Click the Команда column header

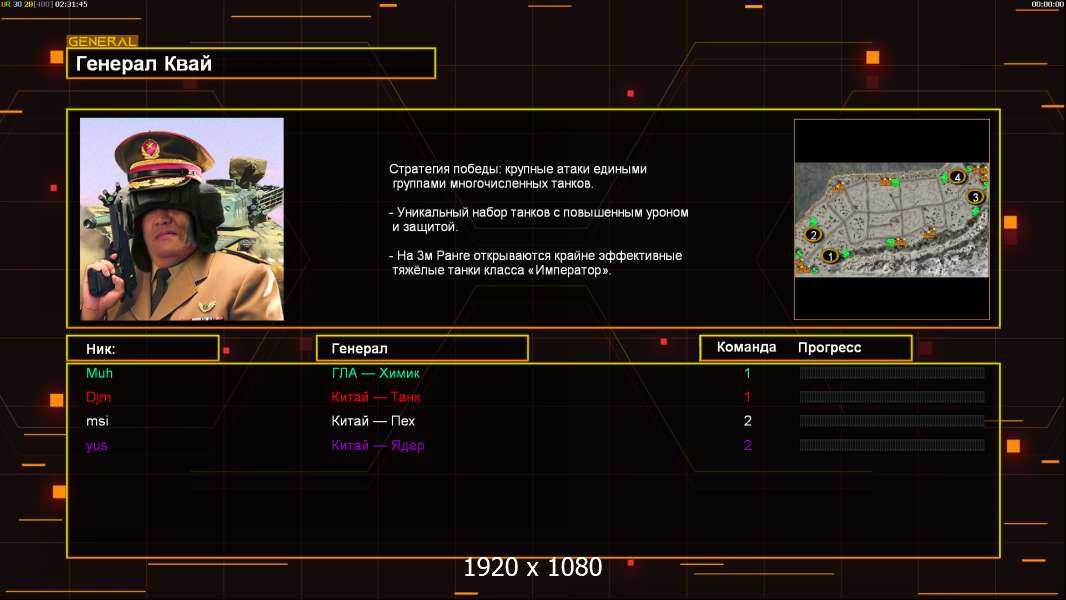[x=746, y=348]
